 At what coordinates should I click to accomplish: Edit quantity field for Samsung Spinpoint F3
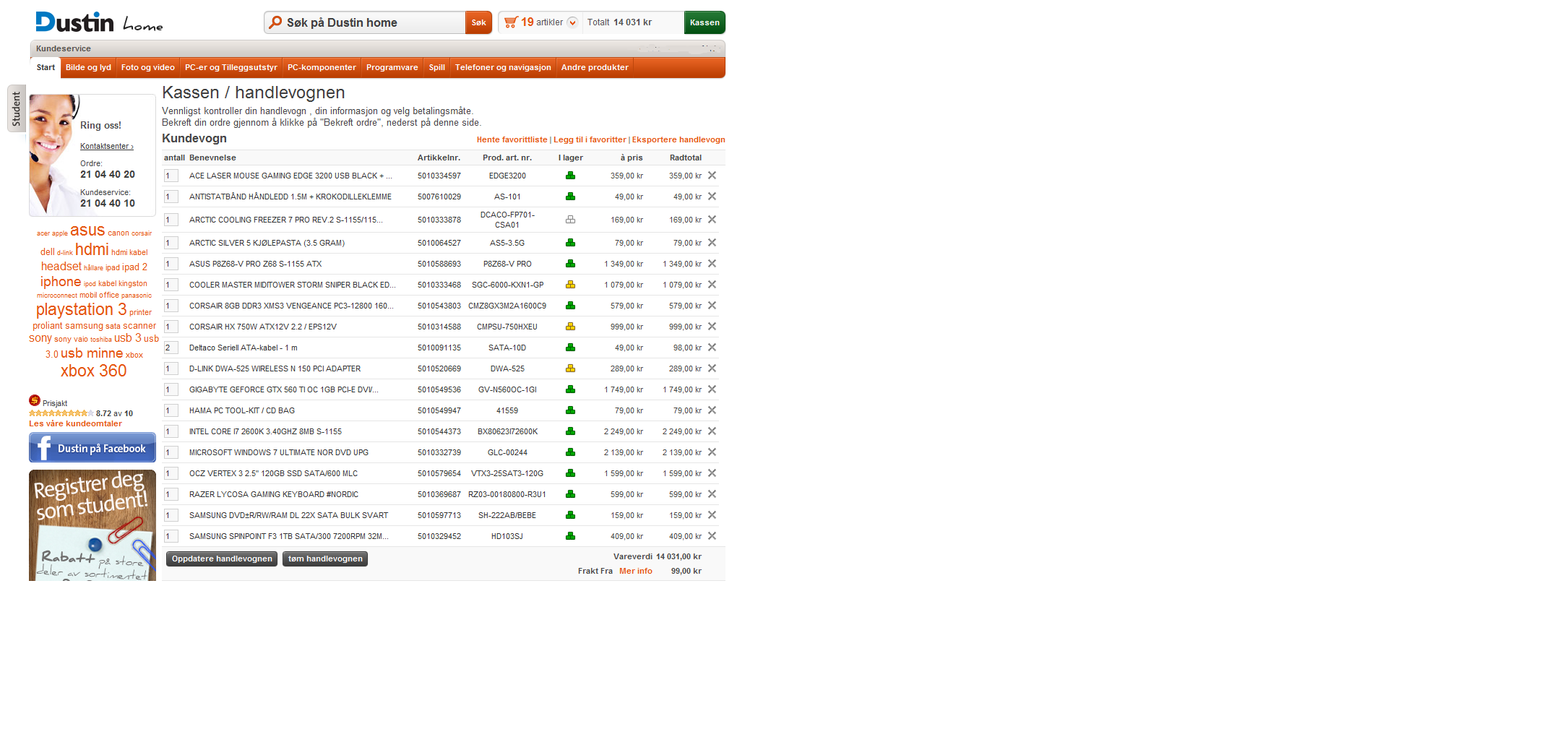171,536
